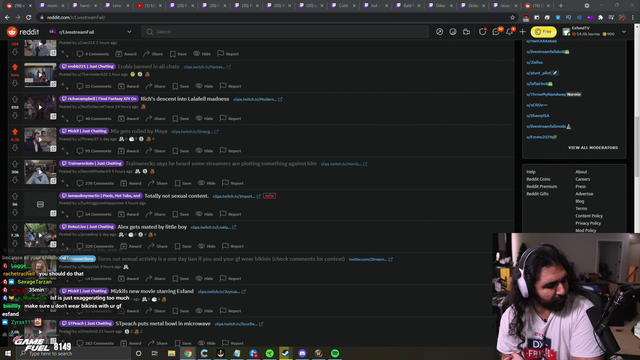Open Reddit Premium footer link

click(542, 187)
